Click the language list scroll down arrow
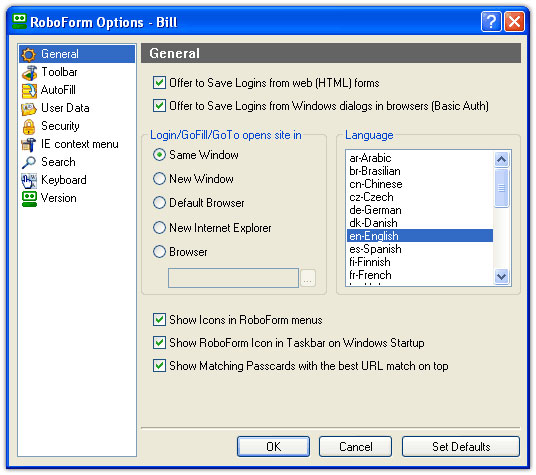536x475 pixels. (501, 276)
